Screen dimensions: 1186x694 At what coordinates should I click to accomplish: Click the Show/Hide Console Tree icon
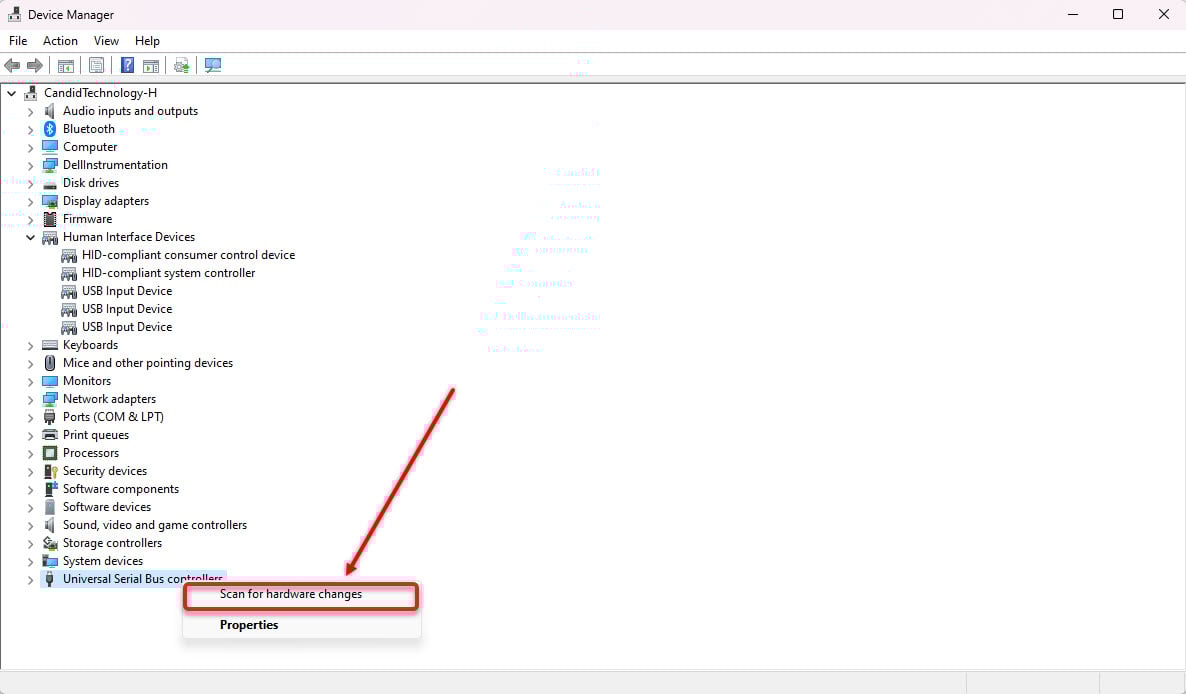coord(66,66)
